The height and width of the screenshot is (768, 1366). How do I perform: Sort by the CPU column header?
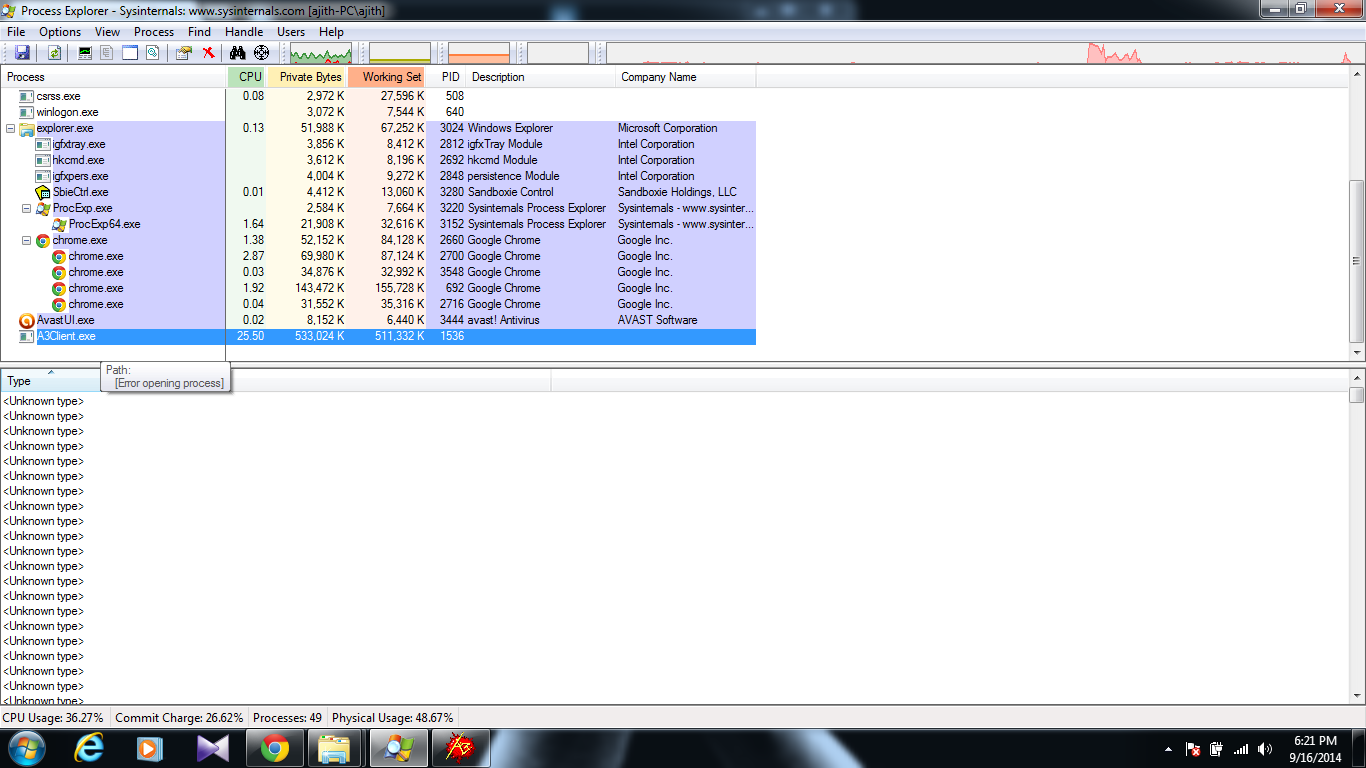tap(247, 77)
